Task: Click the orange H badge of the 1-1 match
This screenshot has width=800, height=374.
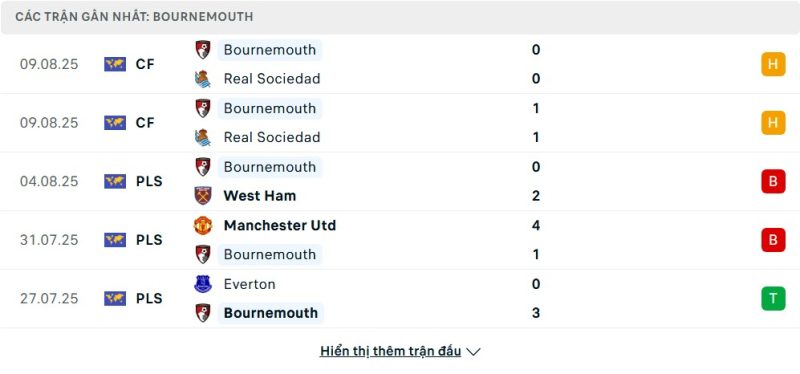Action: coord(773,122)
